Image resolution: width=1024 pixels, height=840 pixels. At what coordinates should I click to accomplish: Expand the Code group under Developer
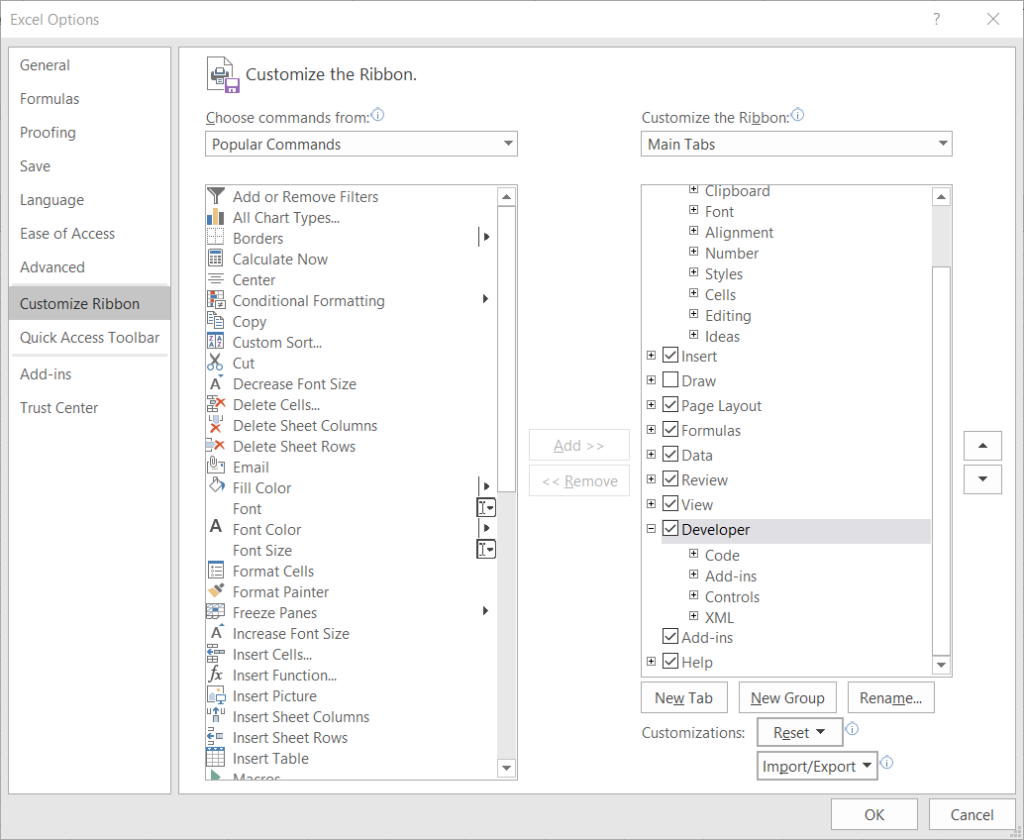pos(695,555)
